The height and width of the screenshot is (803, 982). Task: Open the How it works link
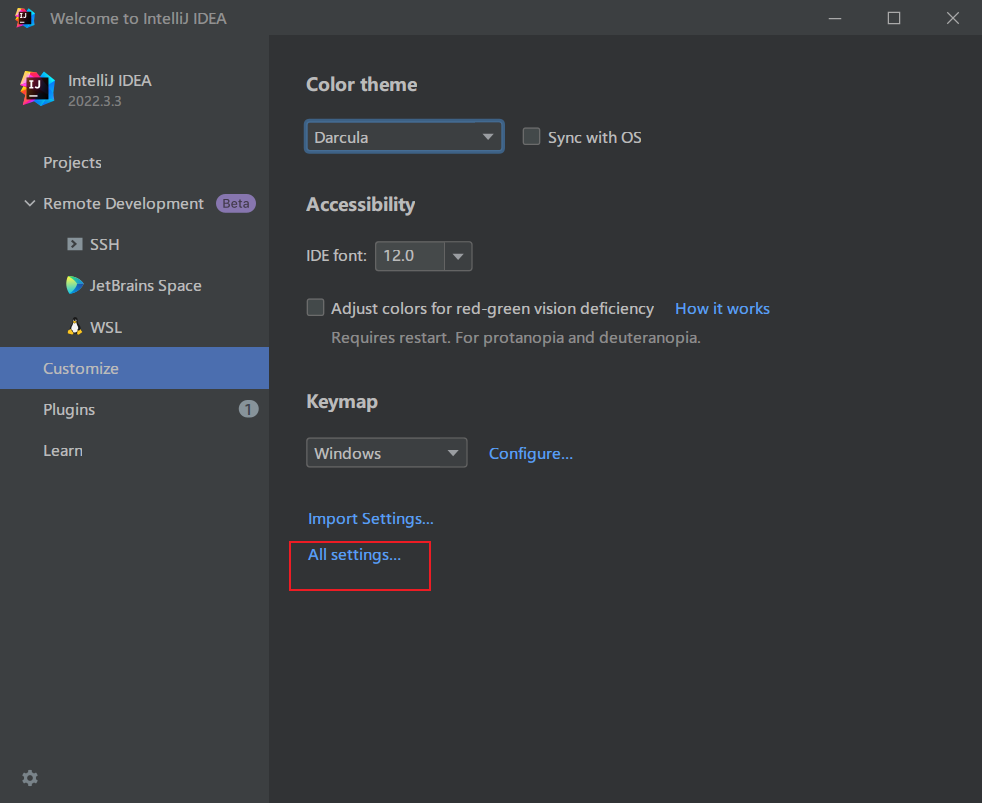click(x=722, y=308)
